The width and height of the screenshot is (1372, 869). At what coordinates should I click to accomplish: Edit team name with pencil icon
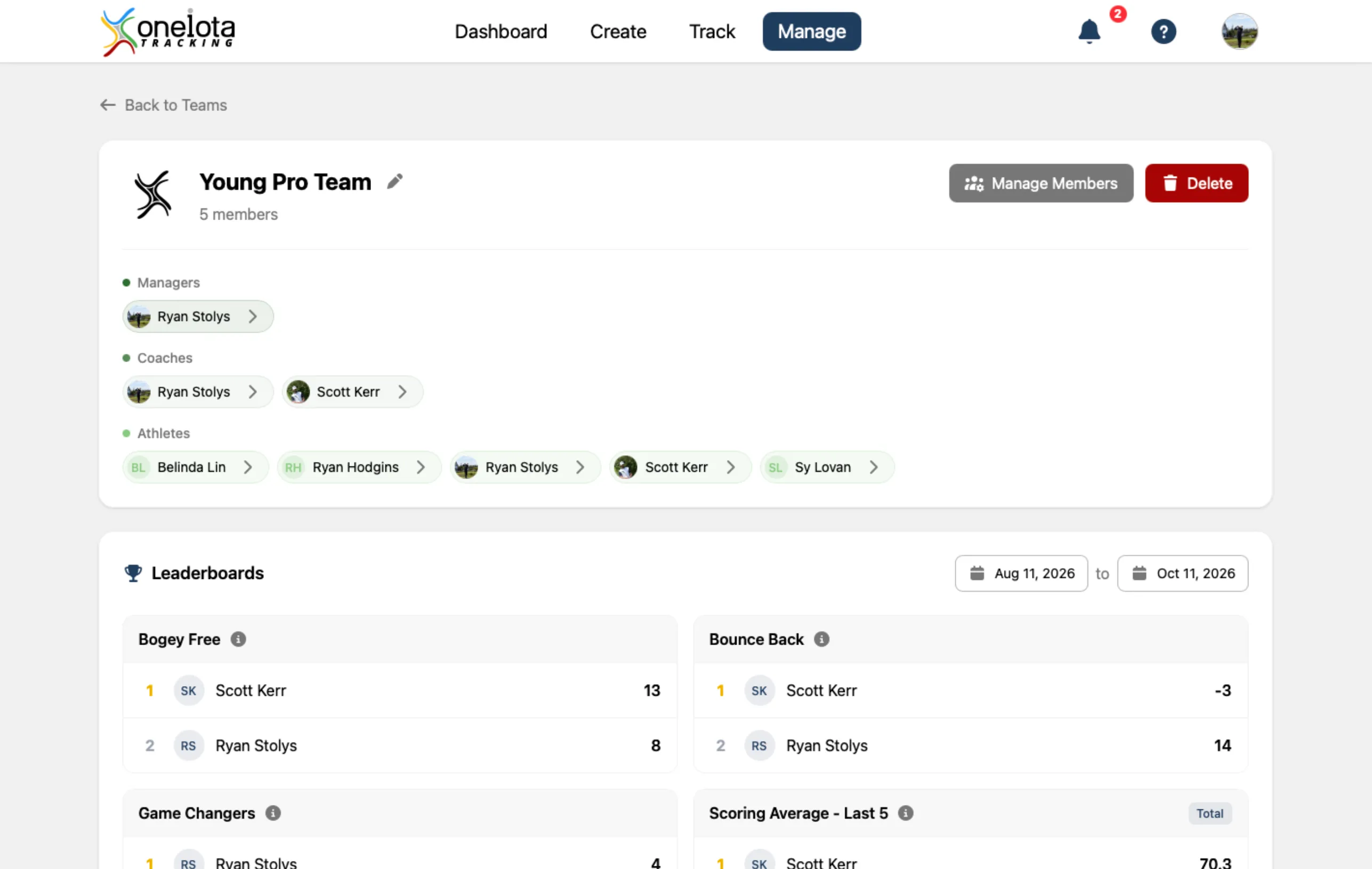point(395,181)
